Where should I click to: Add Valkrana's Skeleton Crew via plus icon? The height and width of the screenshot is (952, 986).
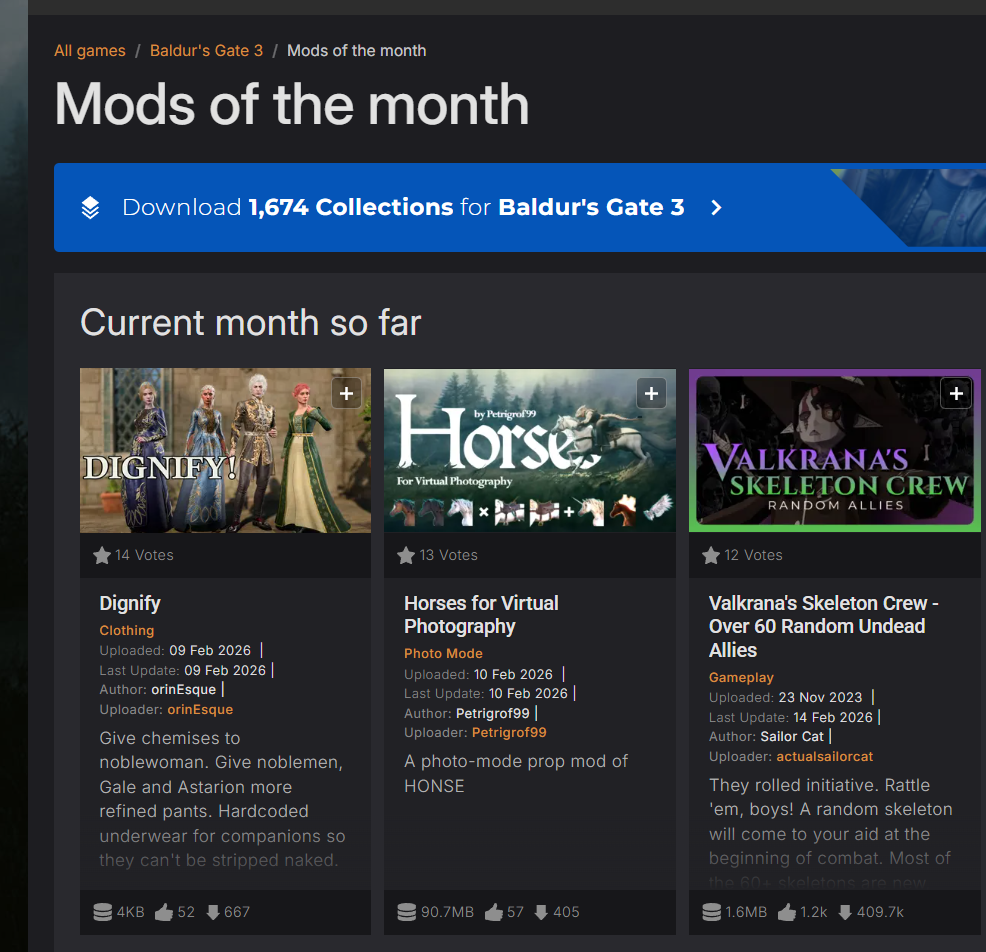click(x=956, y=394)
